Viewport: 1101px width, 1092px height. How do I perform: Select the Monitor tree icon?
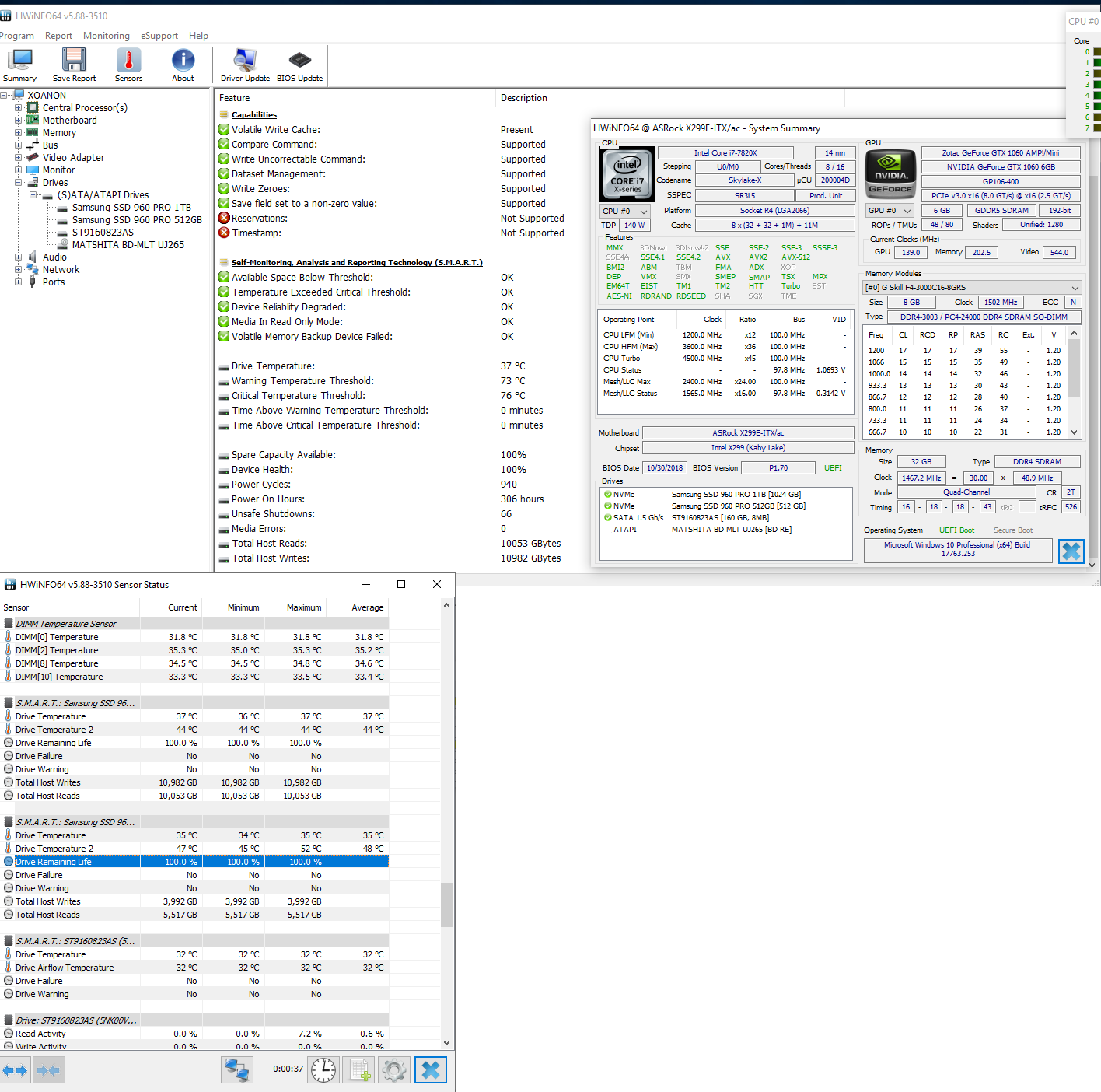pos(33,170)
